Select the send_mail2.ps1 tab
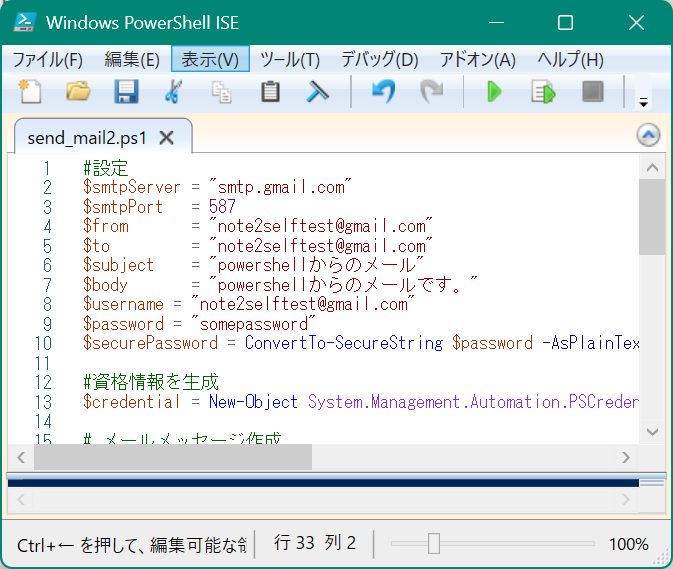673x569 pixels. (86, 137)
